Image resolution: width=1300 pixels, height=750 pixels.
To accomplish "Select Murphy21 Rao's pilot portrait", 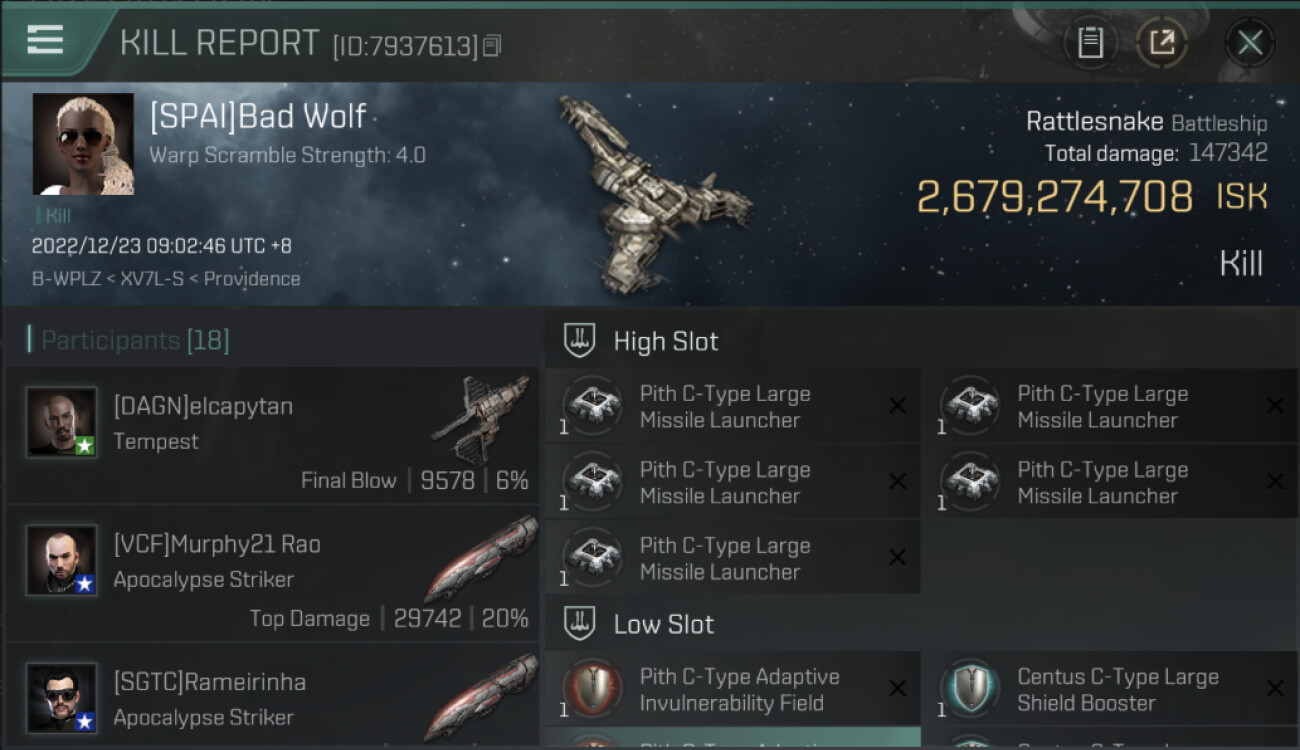I will (61, 560).
